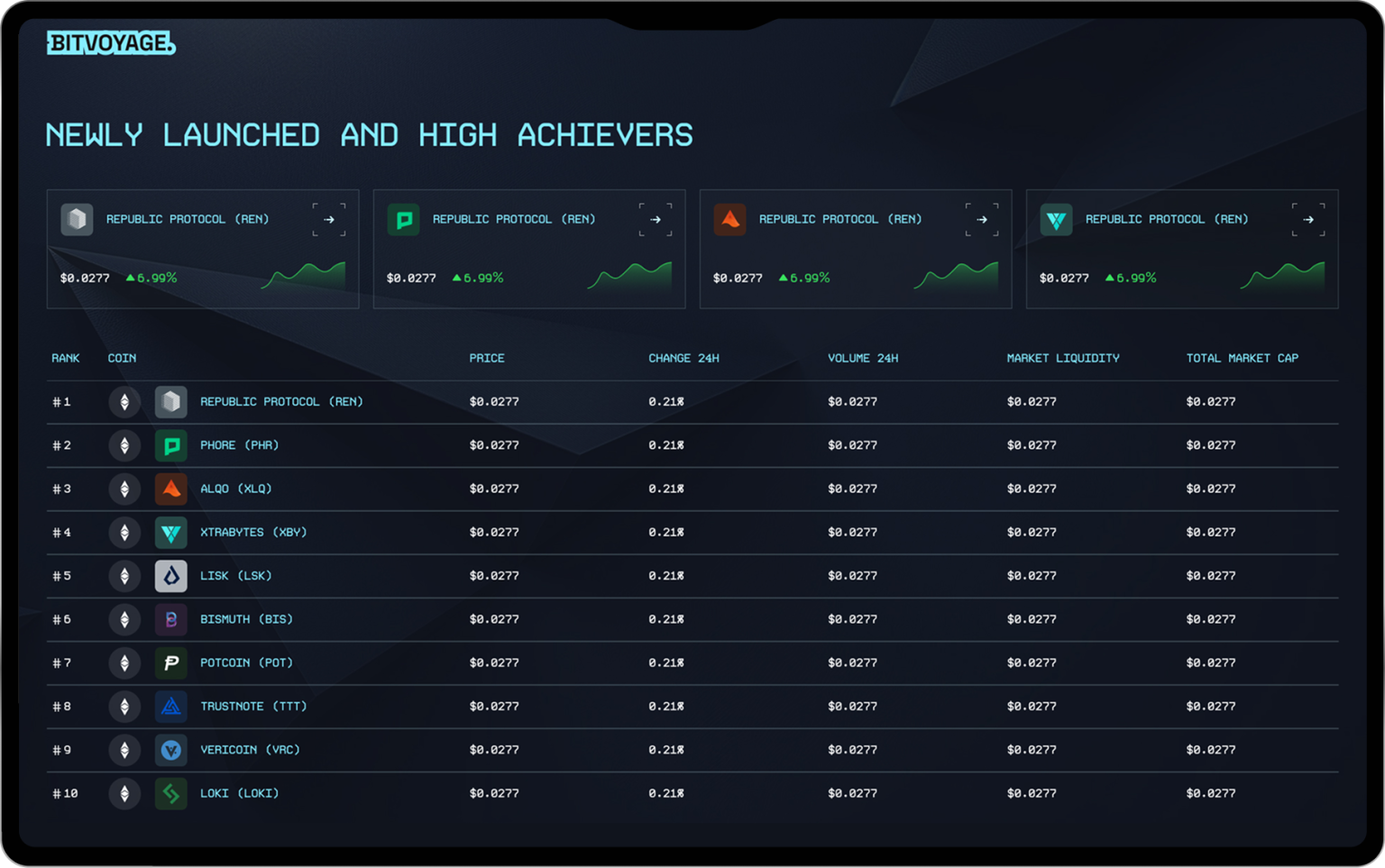Click the Lisk coin logo
Image resolution: width=1385 pixels, height=868 pixels.
[171, 576]
